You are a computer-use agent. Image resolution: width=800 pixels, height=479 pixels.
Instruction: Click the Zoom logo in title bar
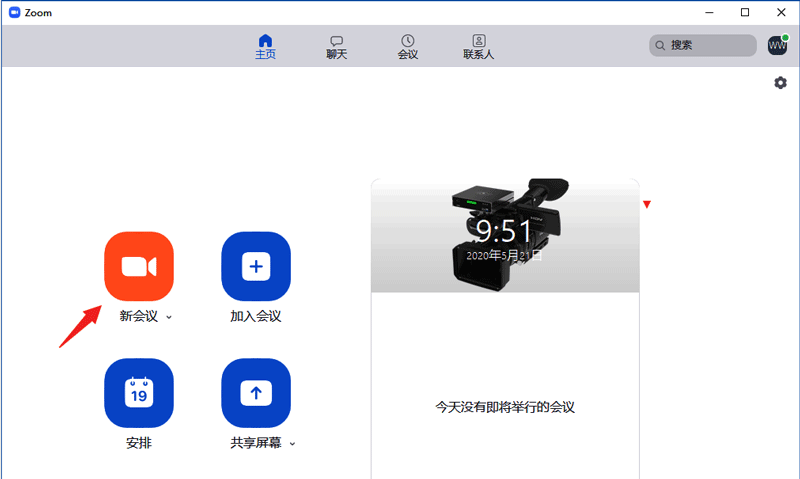click(x=14, y=12)
